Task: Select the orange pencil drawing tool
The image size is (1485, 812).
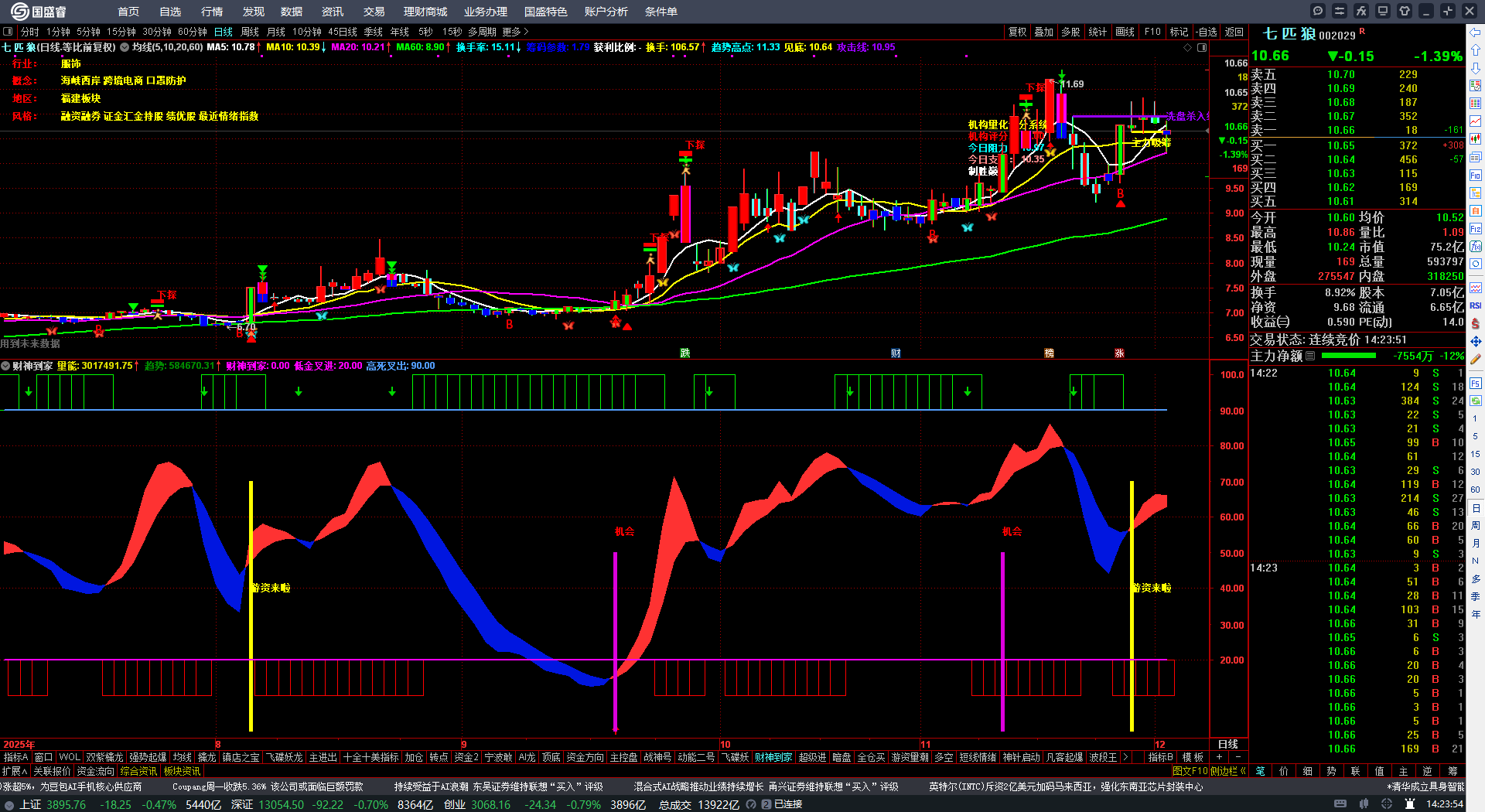Action: [1476, 360]
